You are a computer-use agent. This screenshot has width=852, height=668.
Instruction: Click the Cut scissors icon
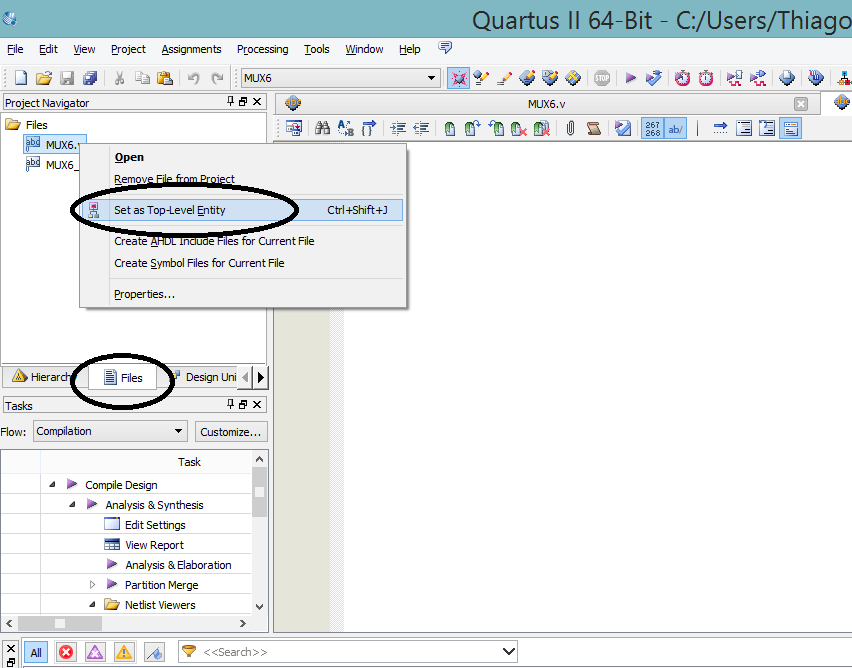[x=120, y=78]
